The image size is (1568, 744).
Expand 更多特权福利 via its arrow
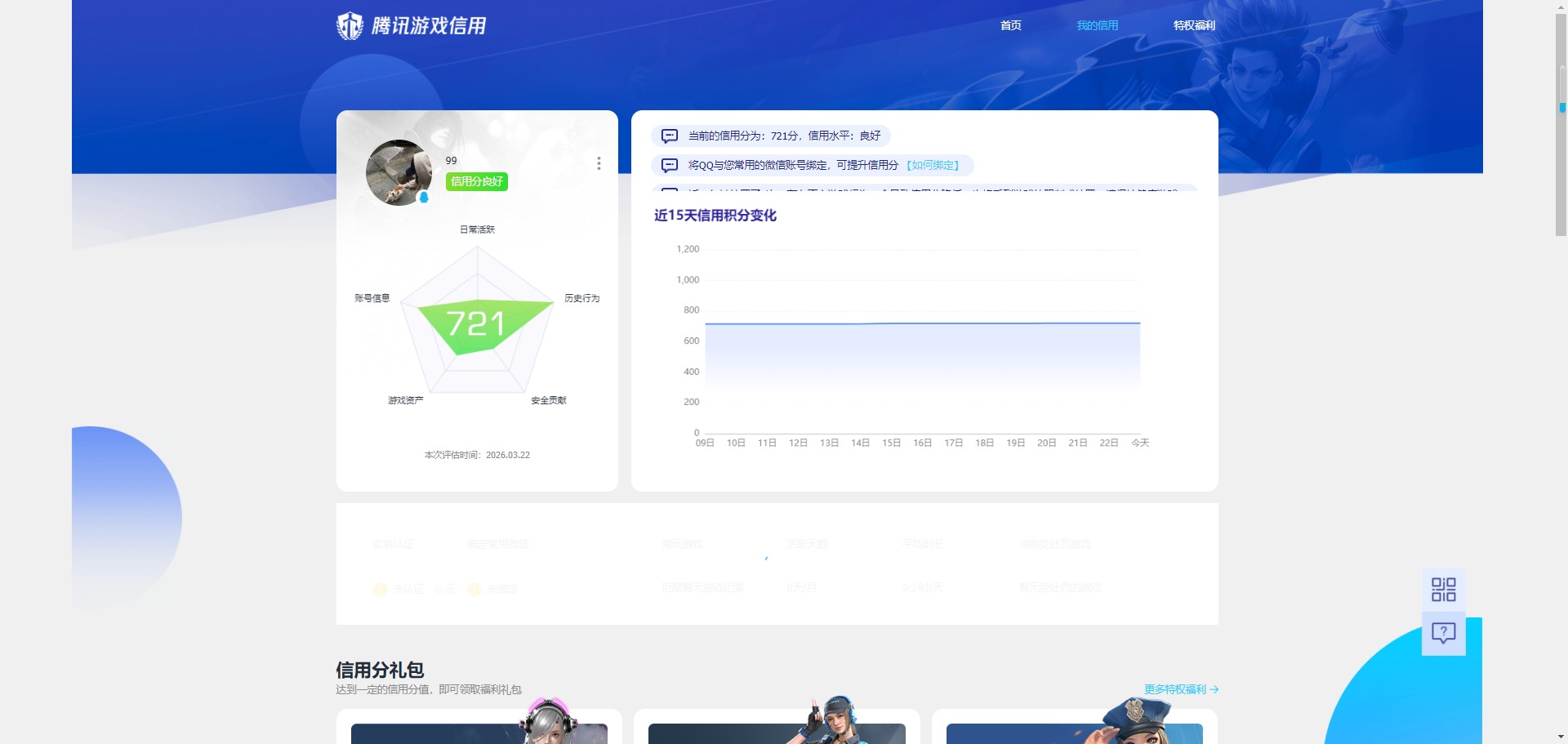pos(1214,689)
